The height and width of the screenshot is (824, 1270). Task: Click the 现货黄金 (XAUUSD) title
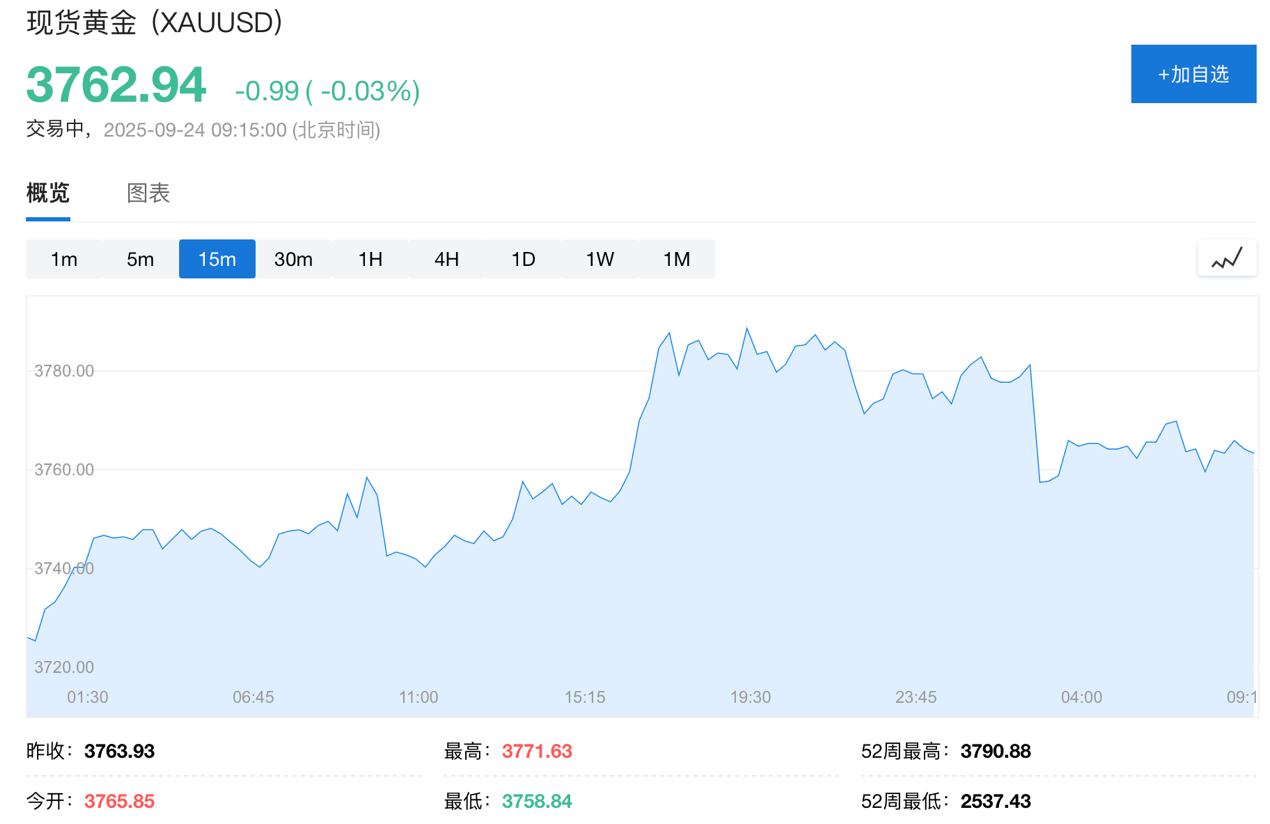(154, 22)
